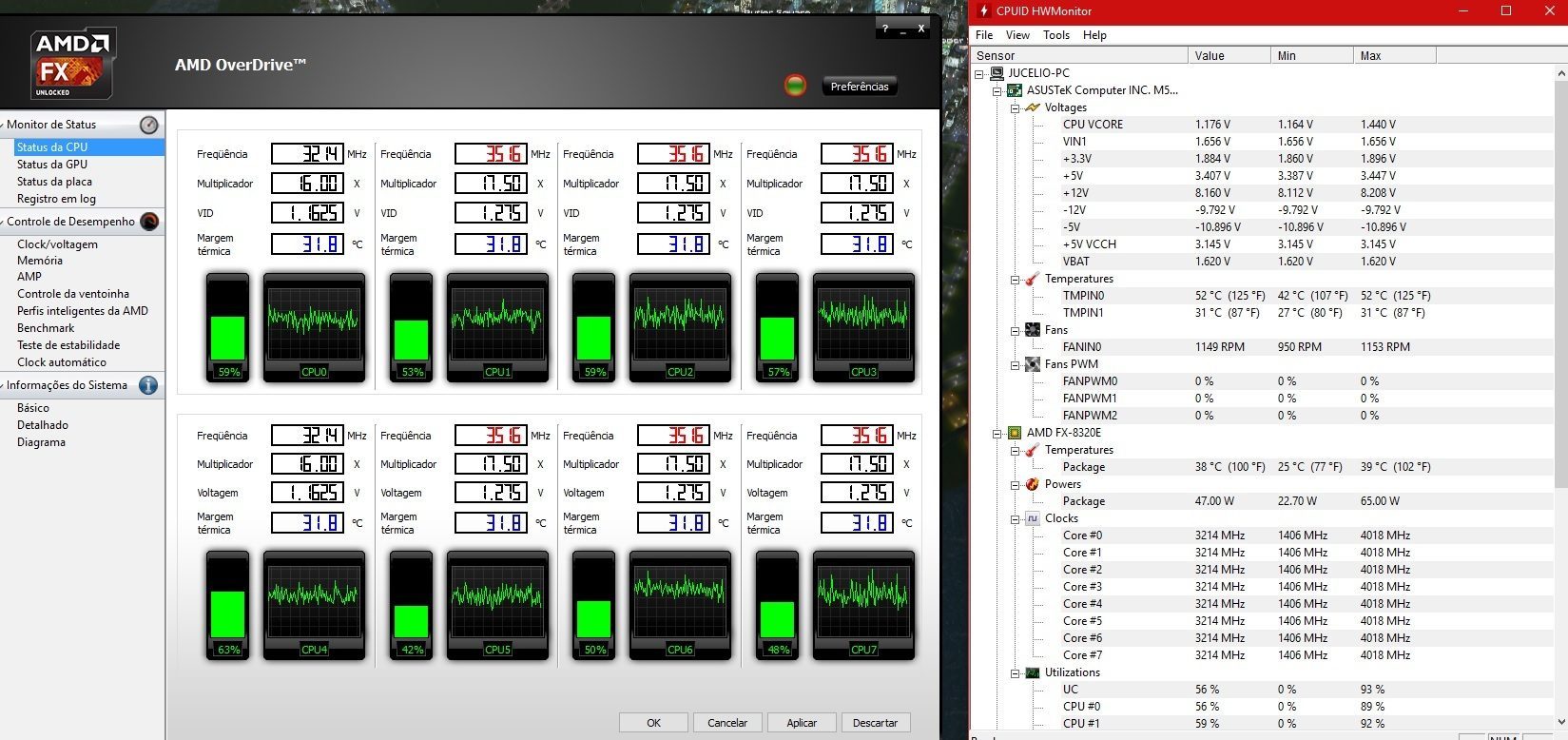Viewport: 1568px width, 740px height.
Task: Open Teste de estabilidade
Action: click(x=68, y=345)
